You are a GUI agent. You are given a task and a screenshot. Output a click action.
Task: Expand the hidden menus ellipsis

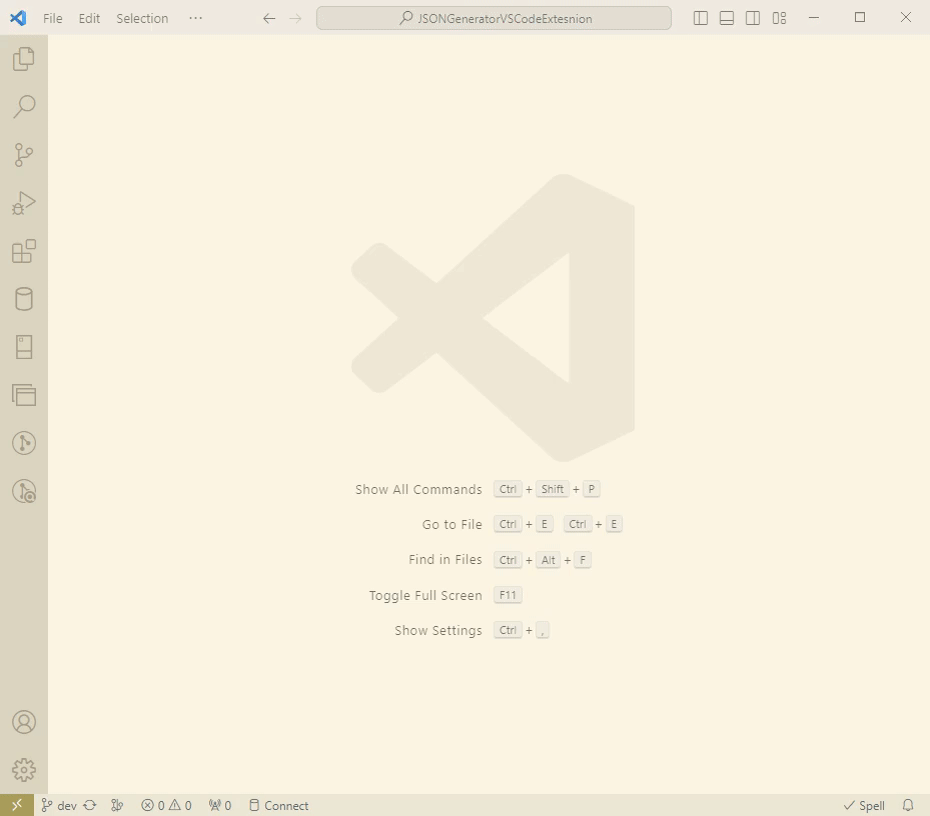pos(196,18)
